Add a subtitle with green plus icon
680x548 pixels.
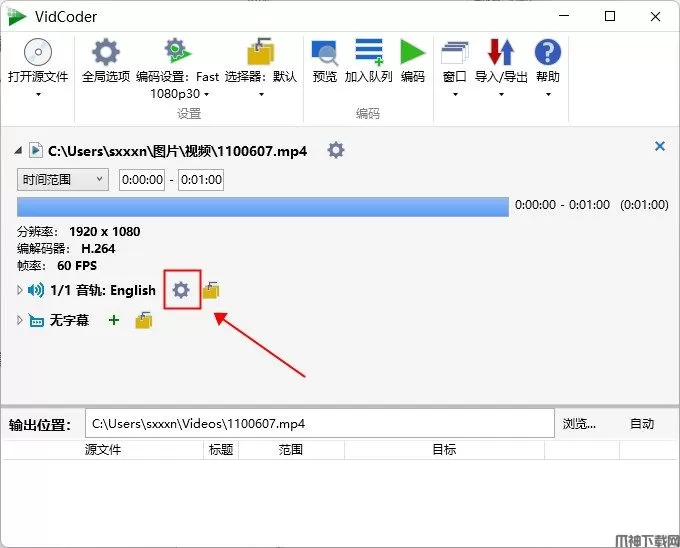pyautogui.click(x=114, y=320)
